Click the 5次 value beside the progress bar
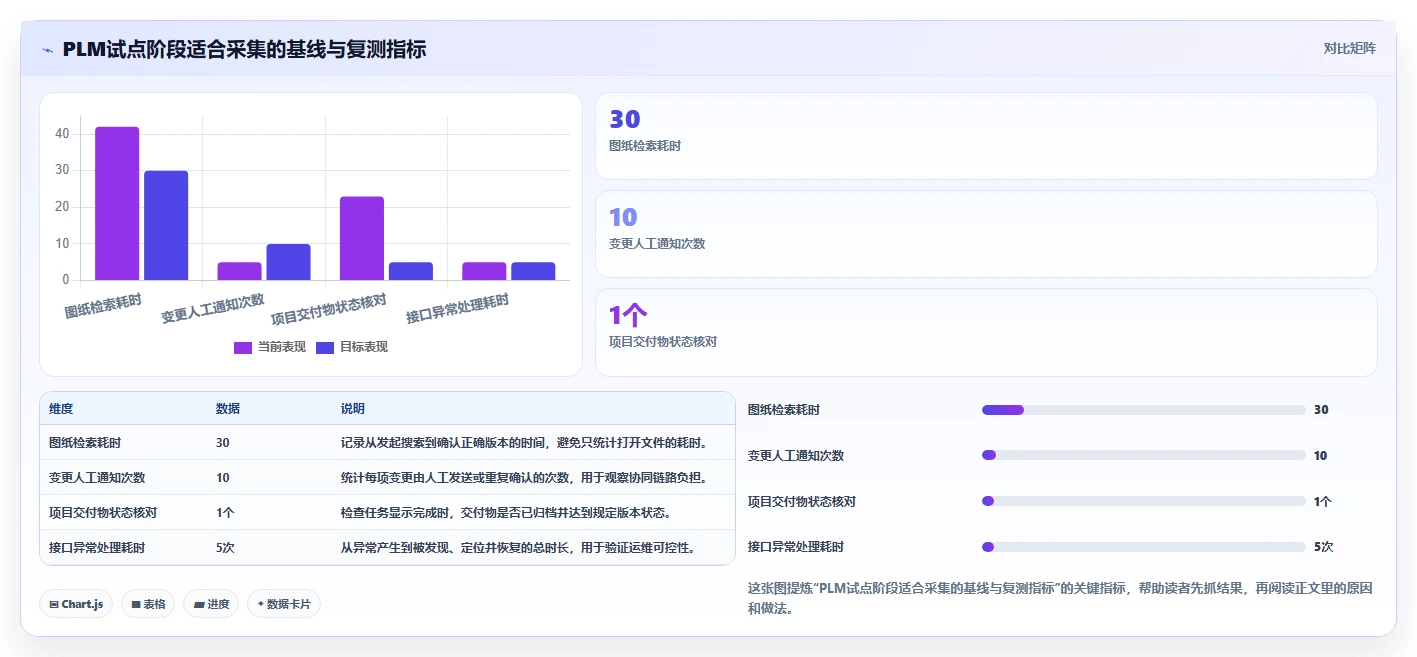The width and height of the screenshot is (1417, 657). pyautogui.click(x=1323, y=547)
